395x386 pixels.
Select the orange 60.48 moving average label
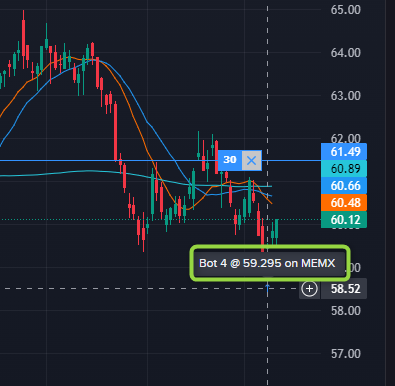click(x=344, y=203)
